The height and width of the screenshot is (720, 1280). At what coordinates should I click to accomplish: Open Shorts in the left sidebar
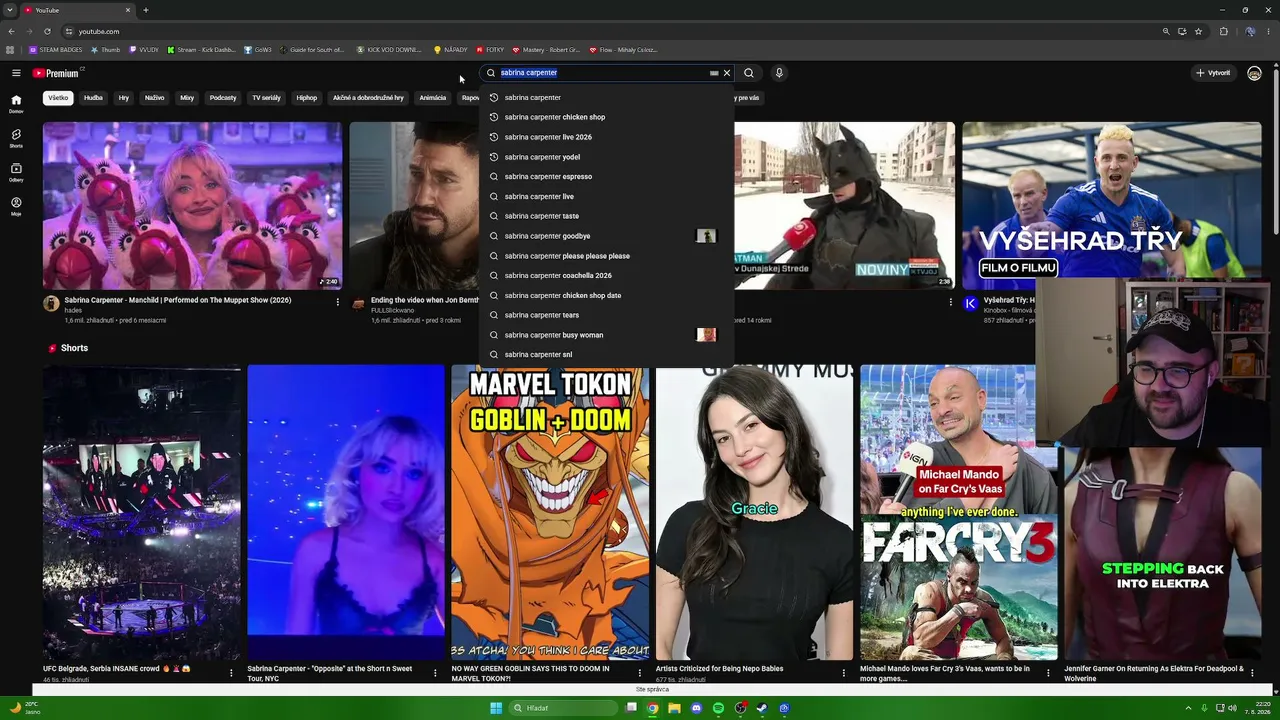[16, 138]
